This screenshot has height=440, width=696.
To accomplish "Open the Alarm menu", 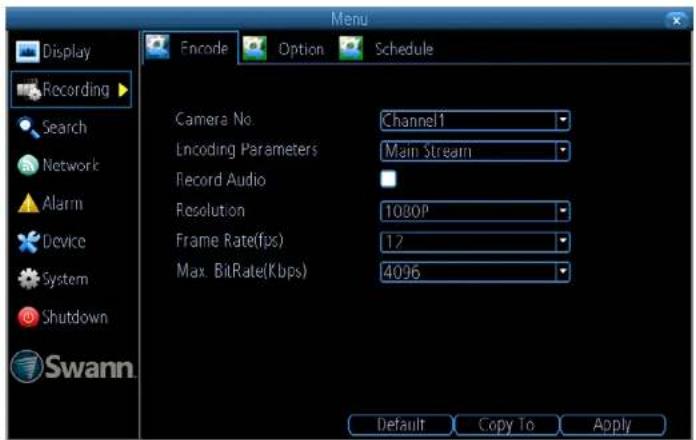I will 50,203.
